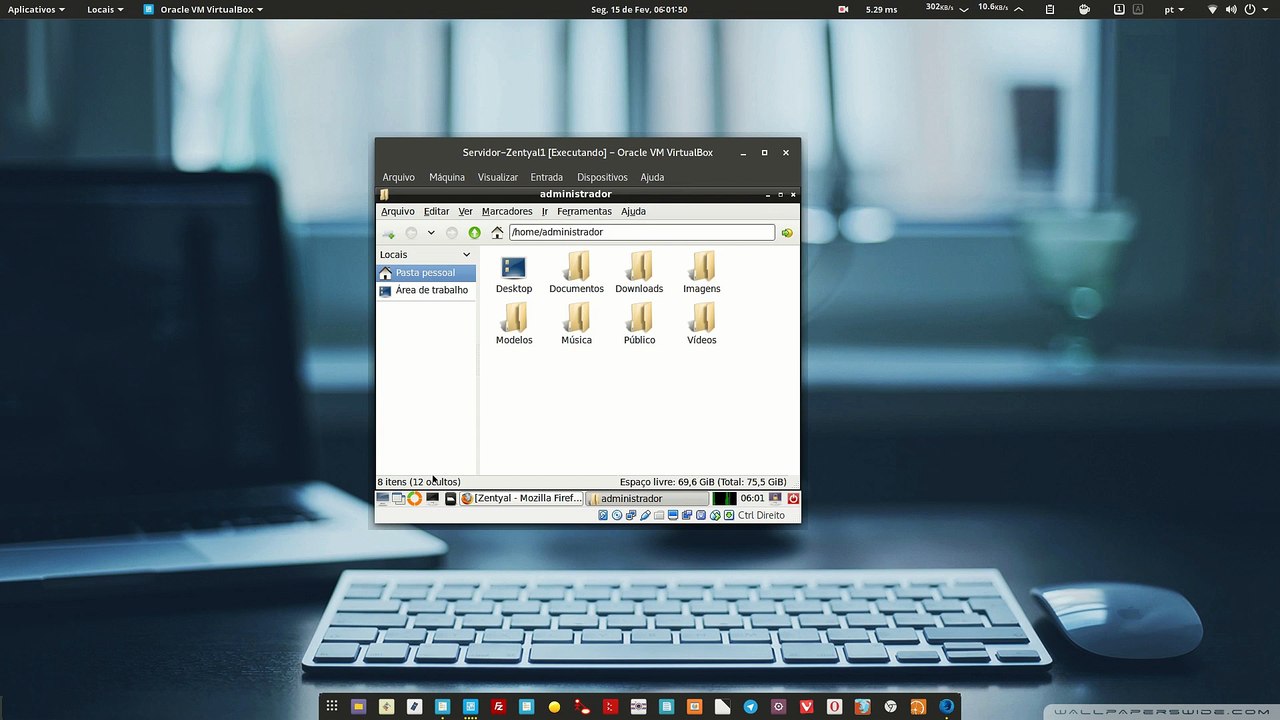Click the forward navigation button
The width and height of the screenshot is (1280, 720).
point(452,233)
